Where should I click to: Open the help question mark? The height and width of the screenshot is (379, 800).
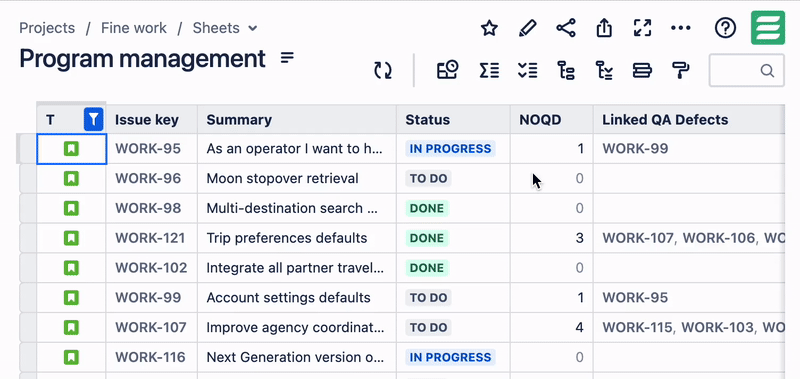point(725,28)
